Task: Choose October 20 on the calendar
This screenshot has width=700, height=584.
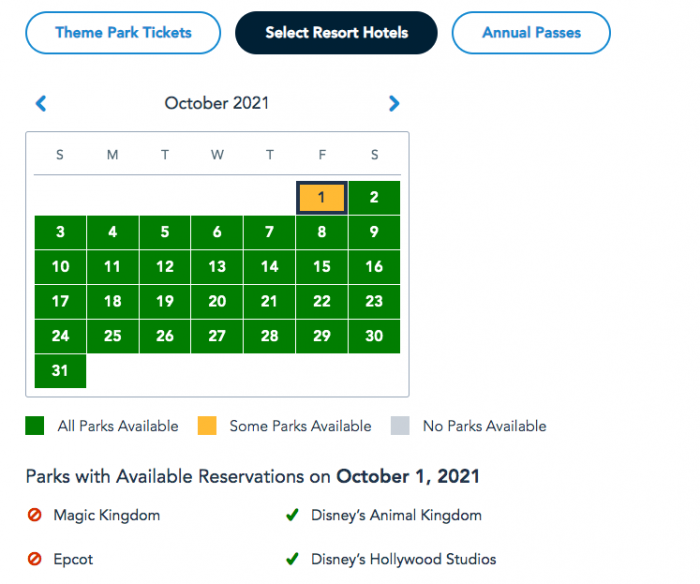Action: tap(217, 301)
